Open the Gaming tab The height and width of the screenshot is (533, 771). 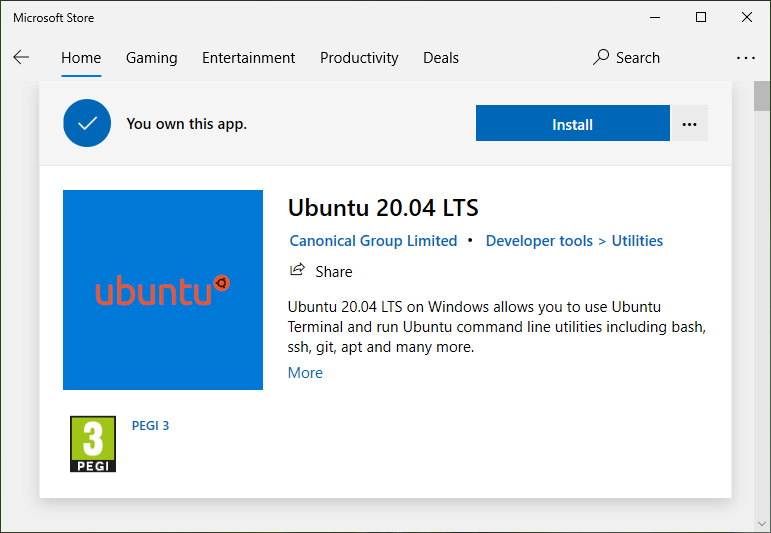coord(151,58)
